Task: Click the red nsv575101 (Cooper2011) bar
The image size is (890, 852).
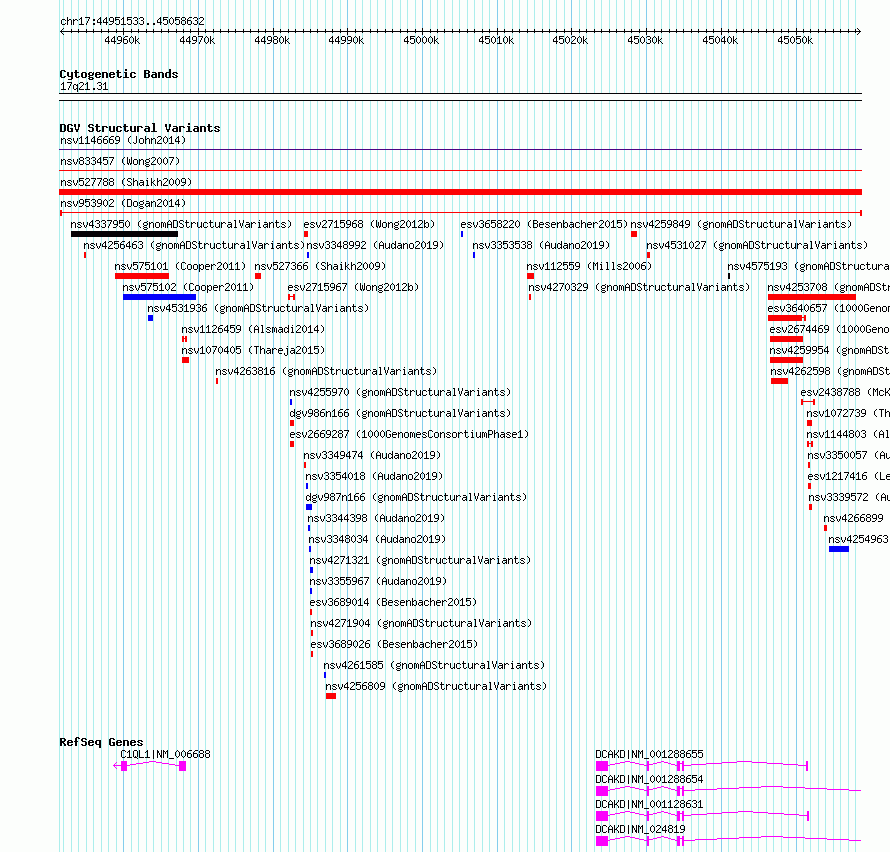Action: click(x=142, y=276)
